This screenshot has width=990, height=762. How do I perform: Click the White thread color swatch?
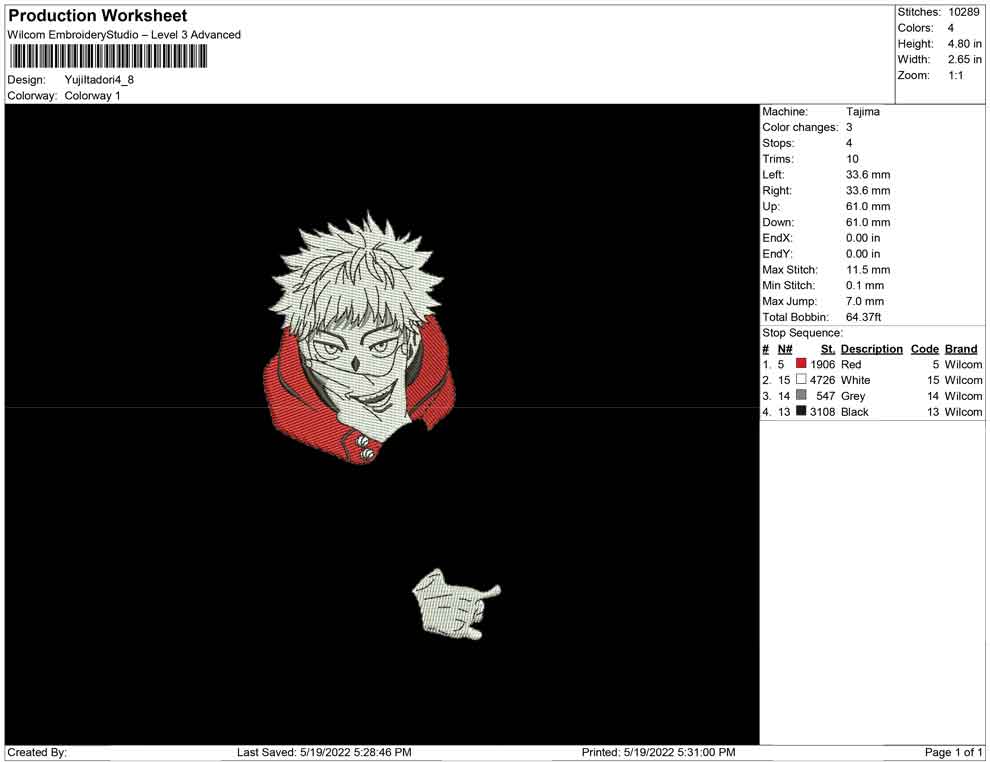(801, 379)
